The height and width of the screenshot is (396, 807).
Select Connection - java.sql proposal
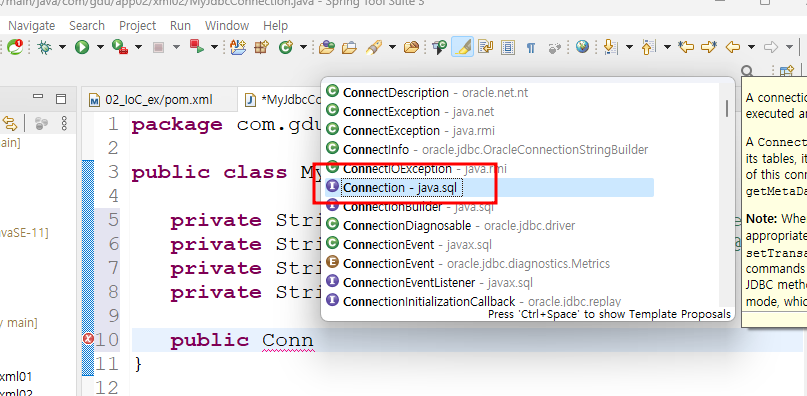pyautogui.click(x=489, y=187)
